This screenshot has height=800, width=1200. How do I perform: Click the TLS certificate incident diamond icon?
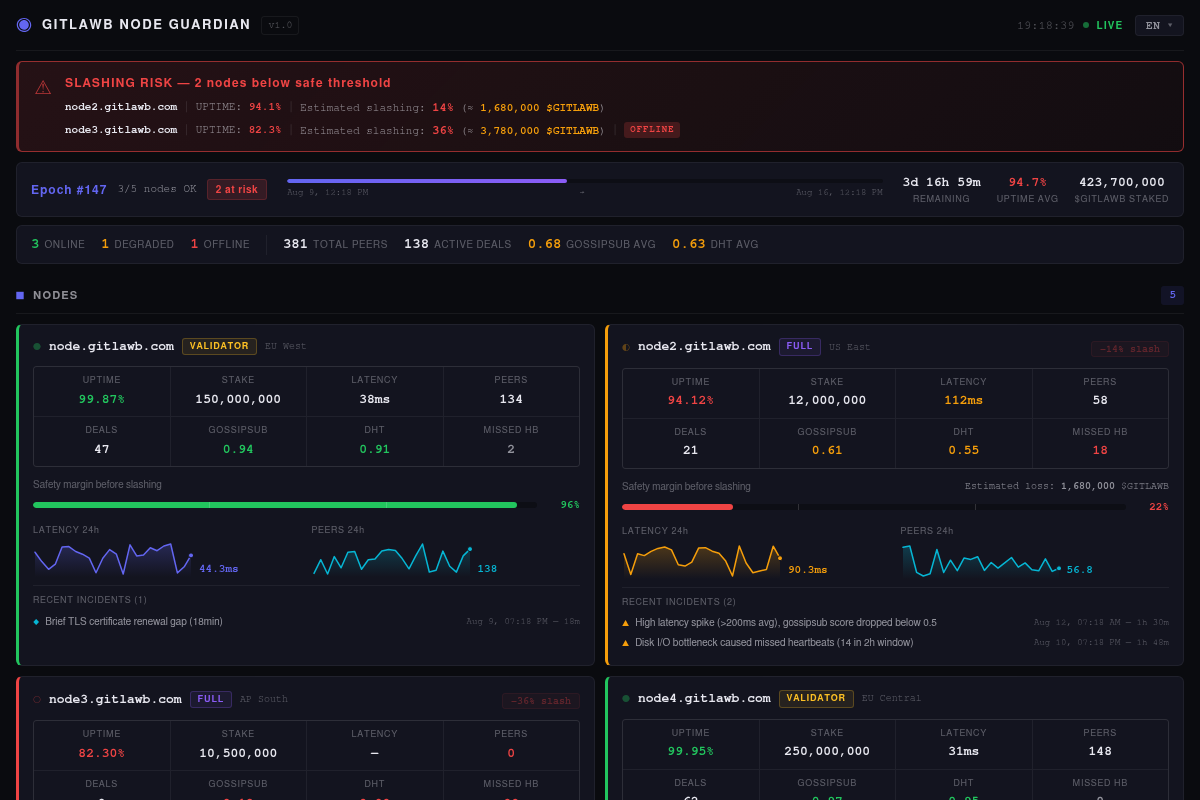(x=37, y=622)
